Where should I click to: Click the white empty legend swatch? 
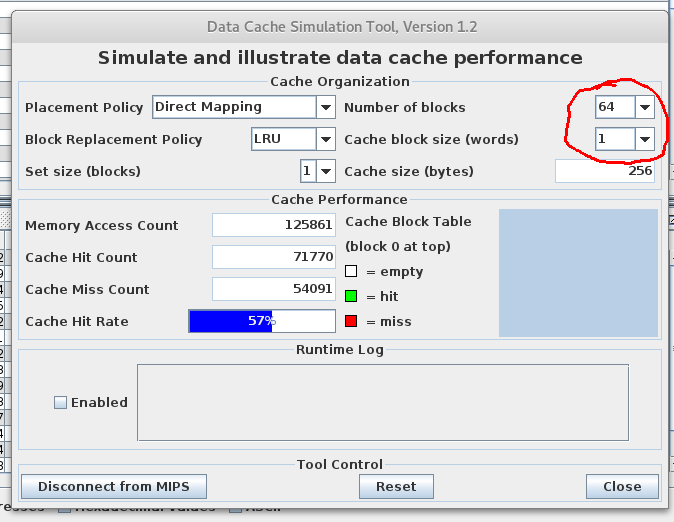point(351,272)
